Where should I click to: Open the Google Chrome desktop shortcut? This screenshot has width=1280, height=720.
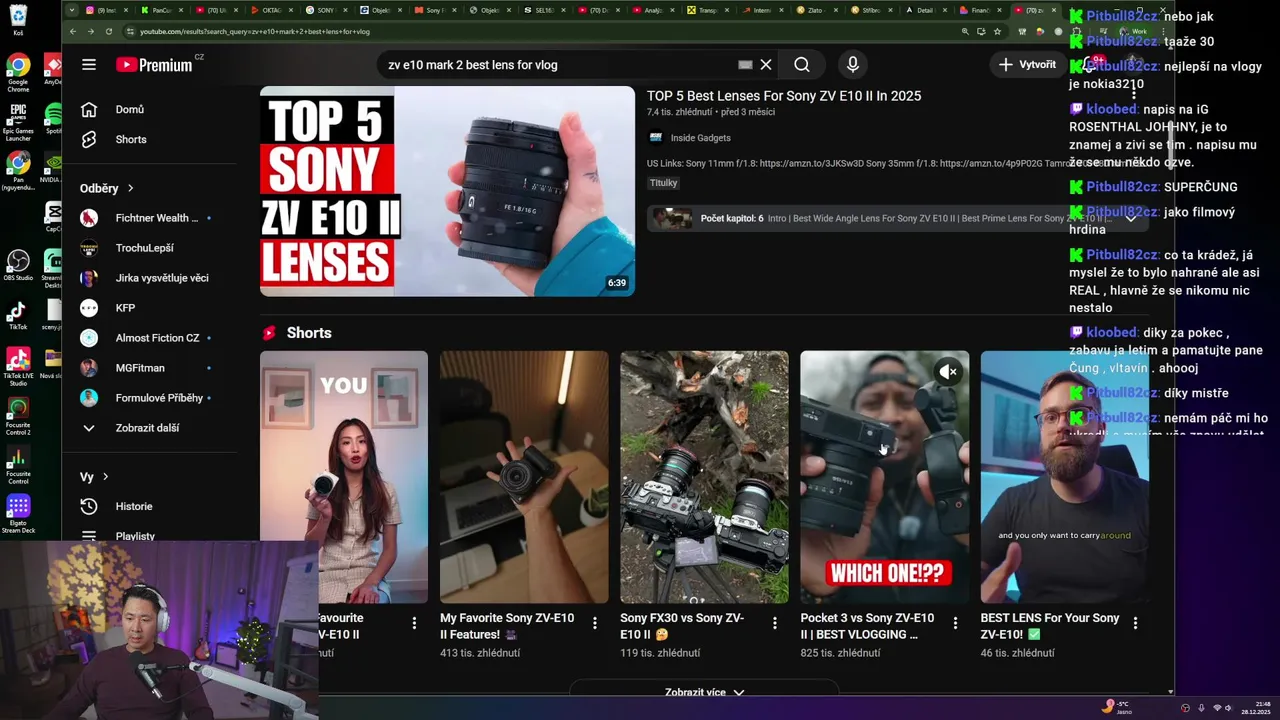(x=18, y=74)
